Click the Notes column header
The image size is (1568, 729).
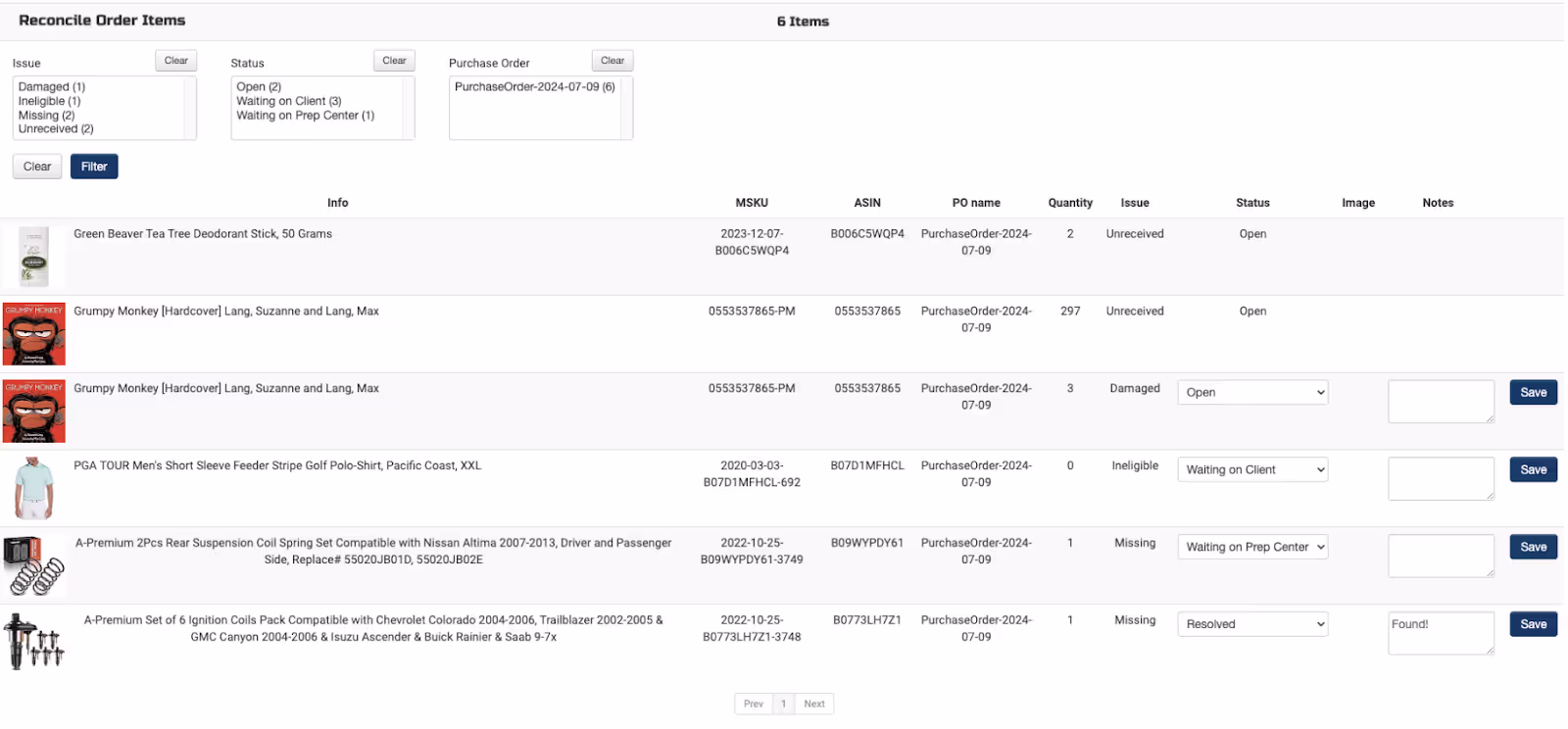tap(1438, 203)
